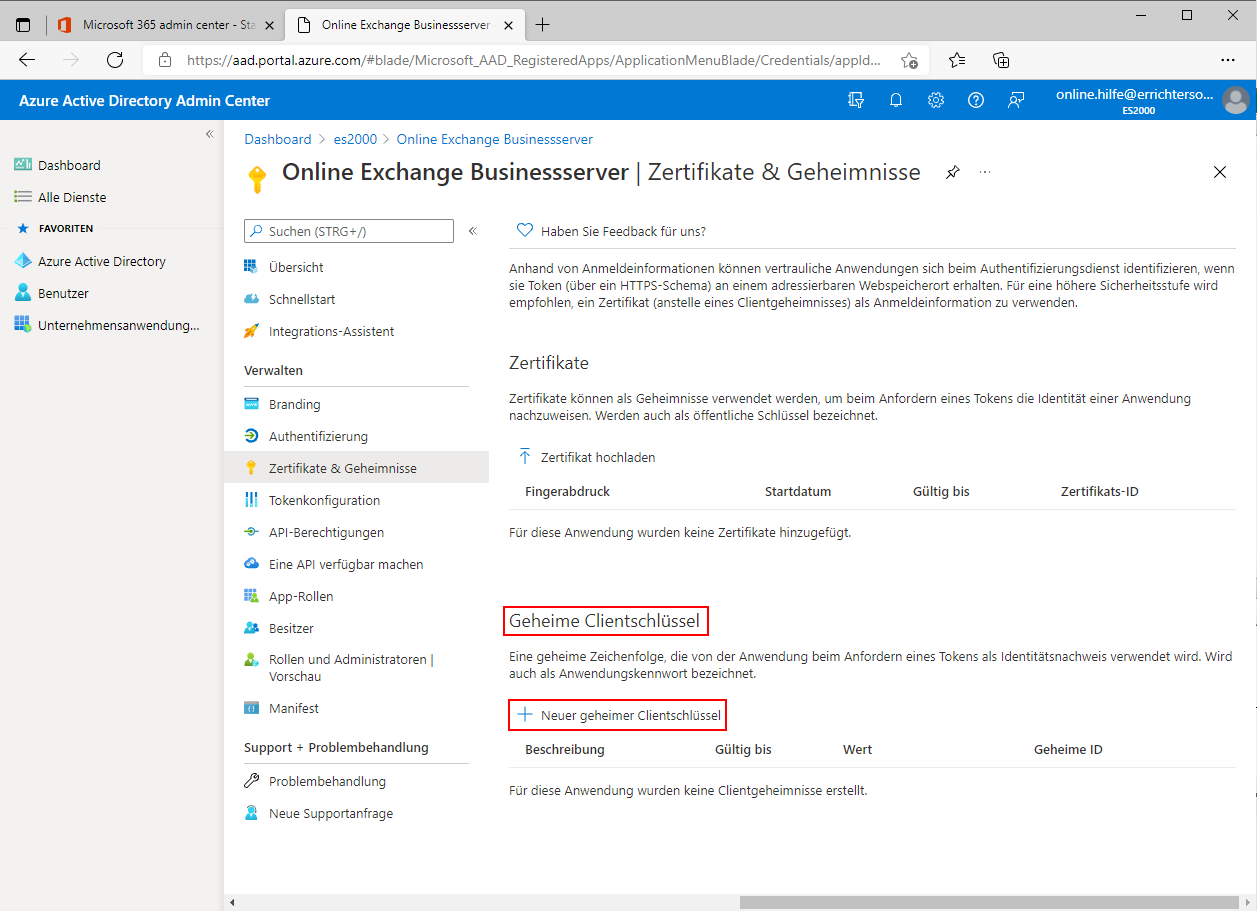Viewport: 1257px width, 911px height.
Task: Click the Geheime ID column header
Action: pyautogui.click(x=1068, y=749)
